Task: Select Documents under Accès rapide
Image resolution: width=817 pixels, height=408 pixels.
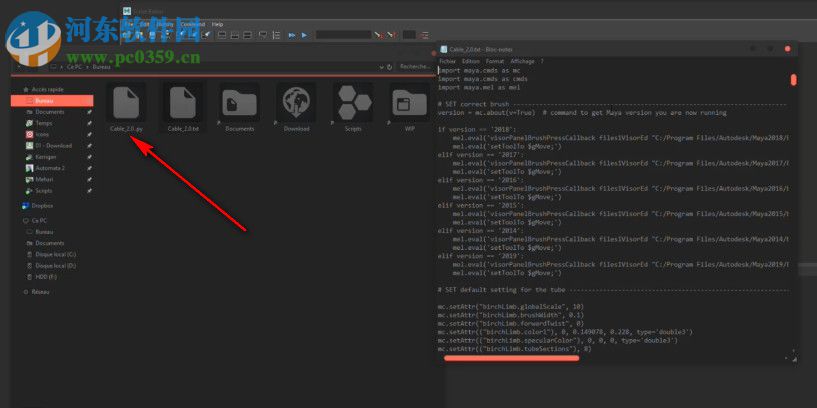Action: pyautogui.click(x=50, y=112)
